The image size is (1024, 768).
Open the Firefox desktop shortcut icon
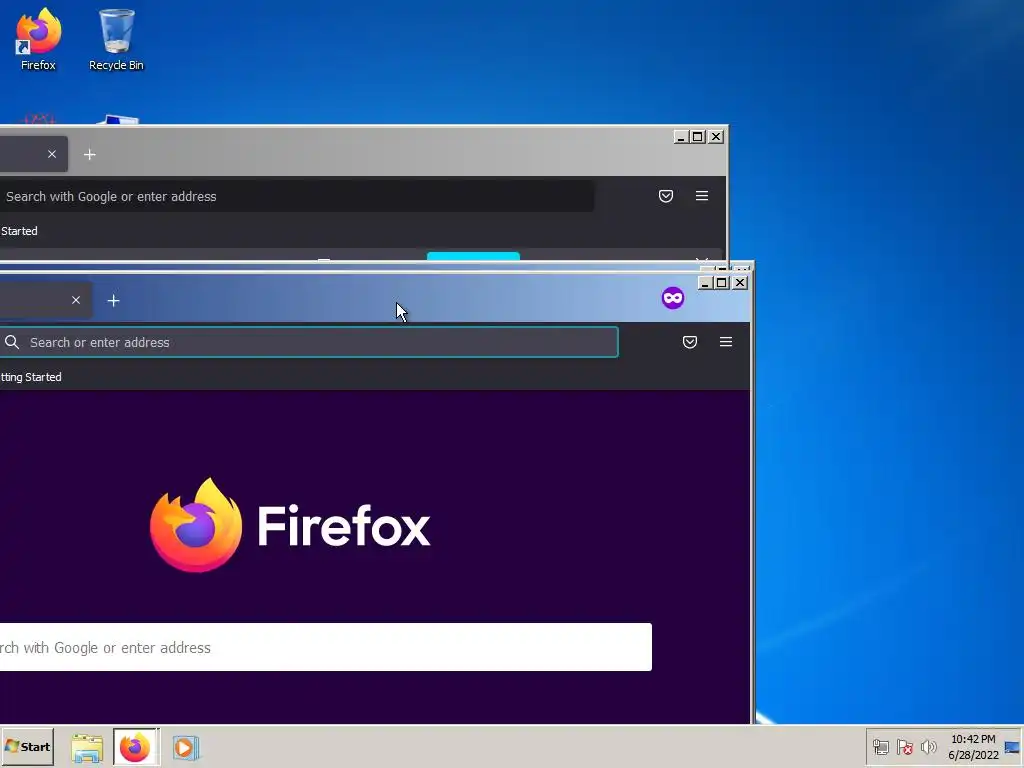click(x=38, y=38)
